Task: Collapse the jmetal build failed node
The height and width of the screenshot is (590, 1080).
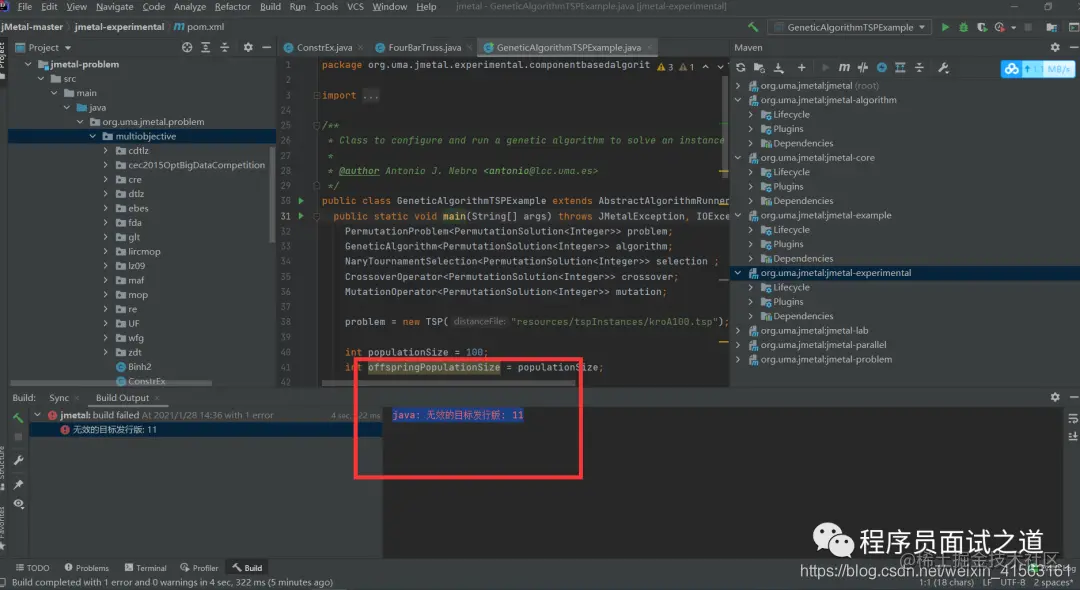Action: coord(37,415)
